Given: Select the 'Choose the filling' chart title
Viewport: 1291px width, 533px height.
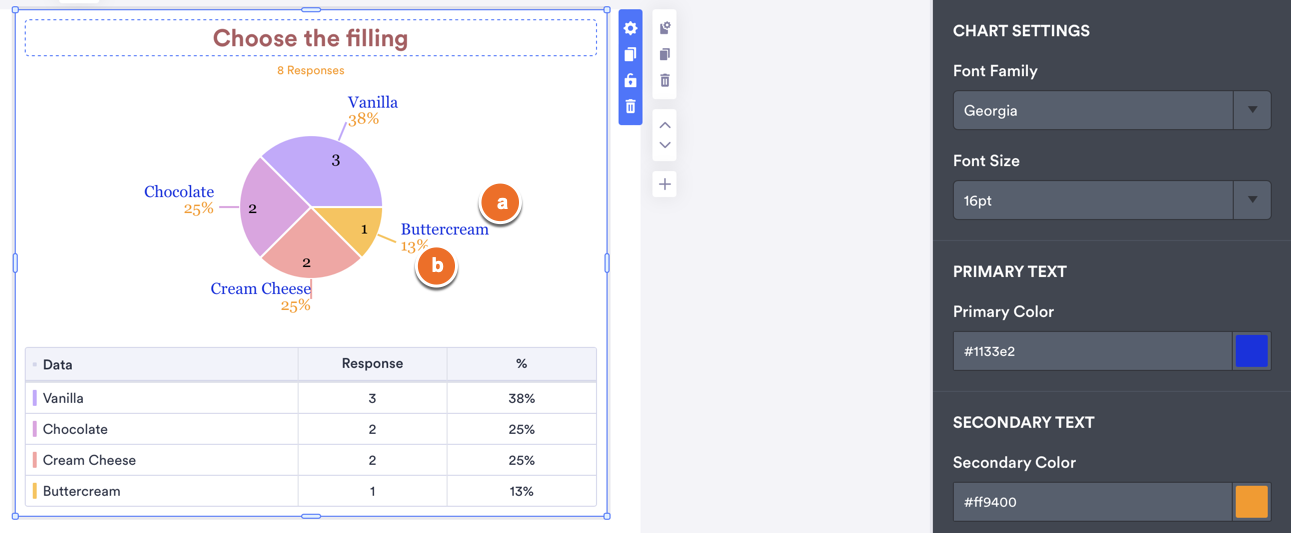Looking at the screenshot, I should [310, 39].
